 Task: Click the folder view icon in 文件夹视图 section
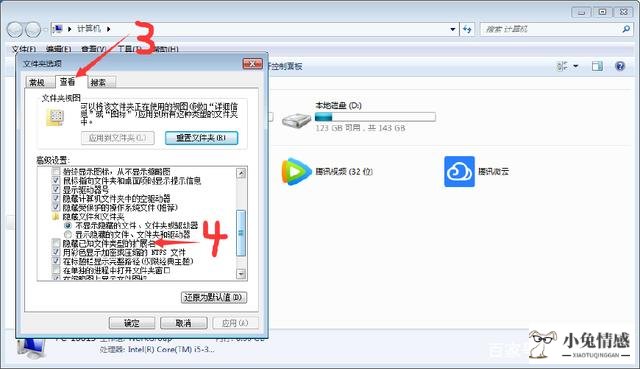click(56, 118)
